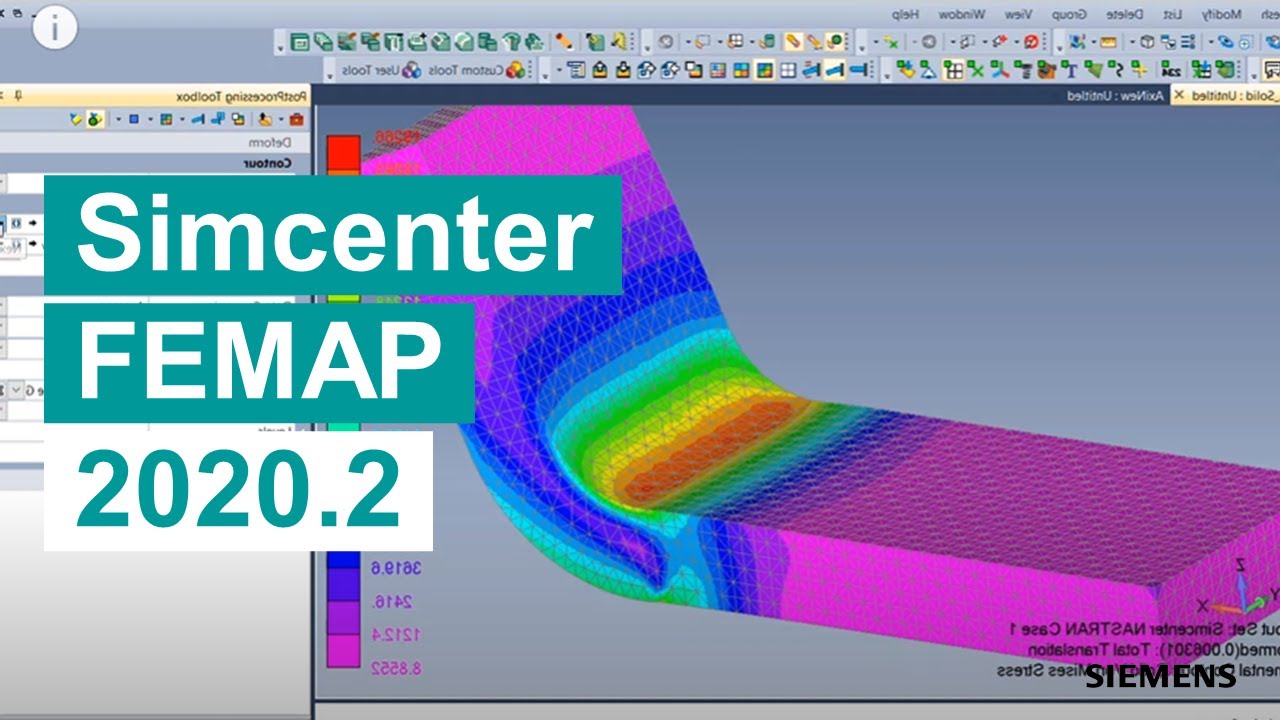Screen dimensions: 1280x720
Task: Click the orange pencil icon in top toolbar
Action: [x=564, y=42]
